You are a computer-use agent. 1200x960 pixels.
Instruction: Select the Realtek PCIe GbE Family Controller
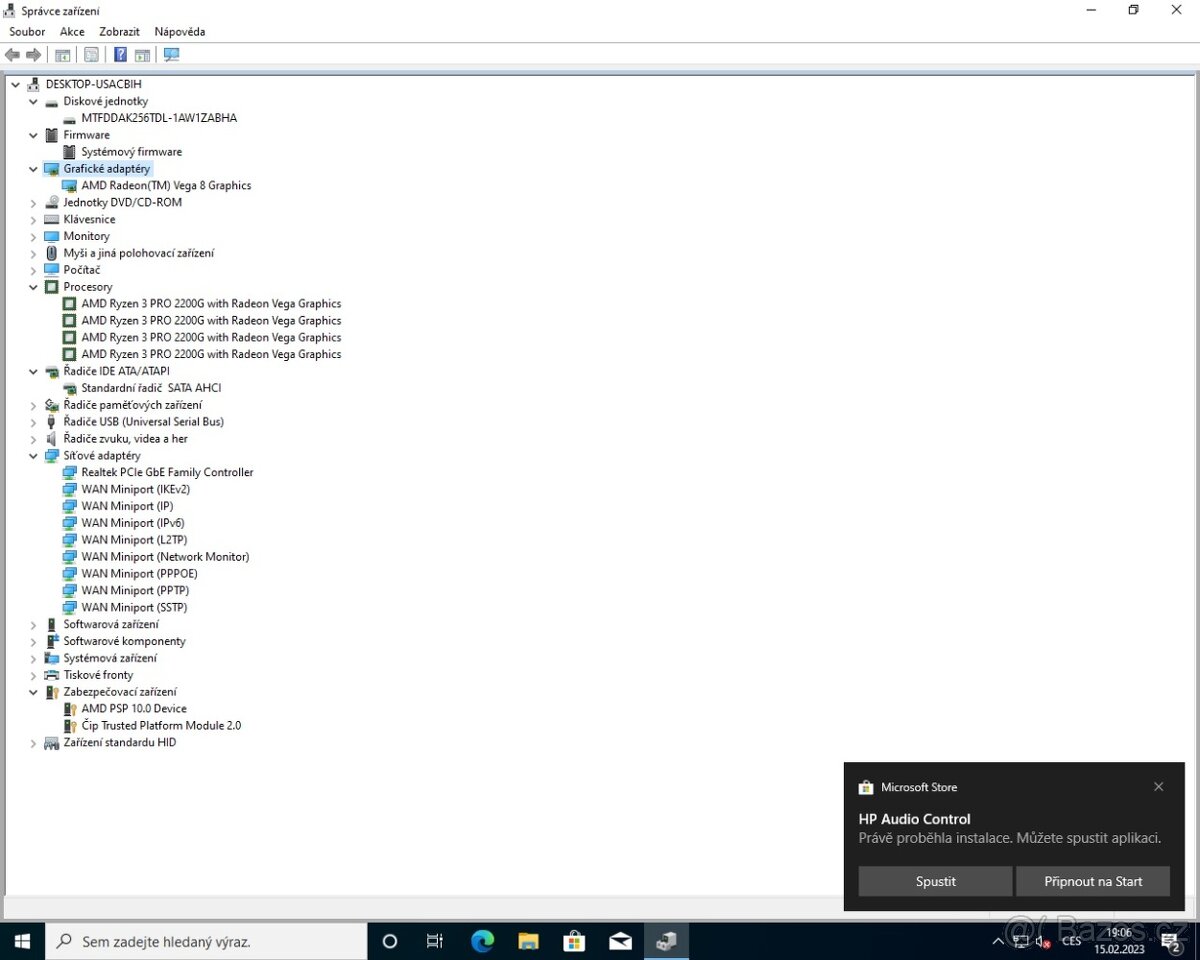(165, 472)
